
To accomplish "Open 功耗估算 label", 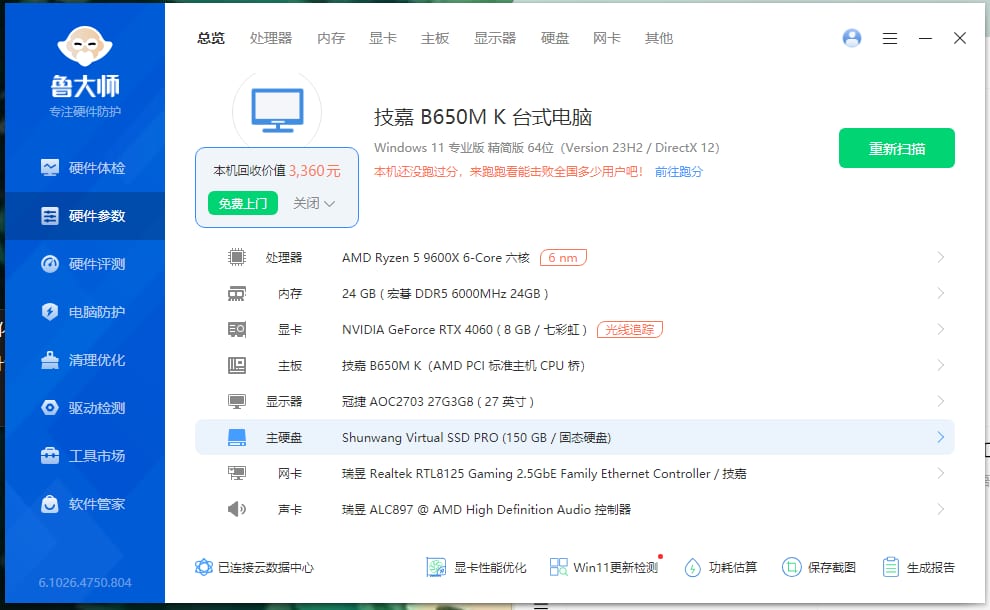I will pyautogui.click(x=732, y=568).
